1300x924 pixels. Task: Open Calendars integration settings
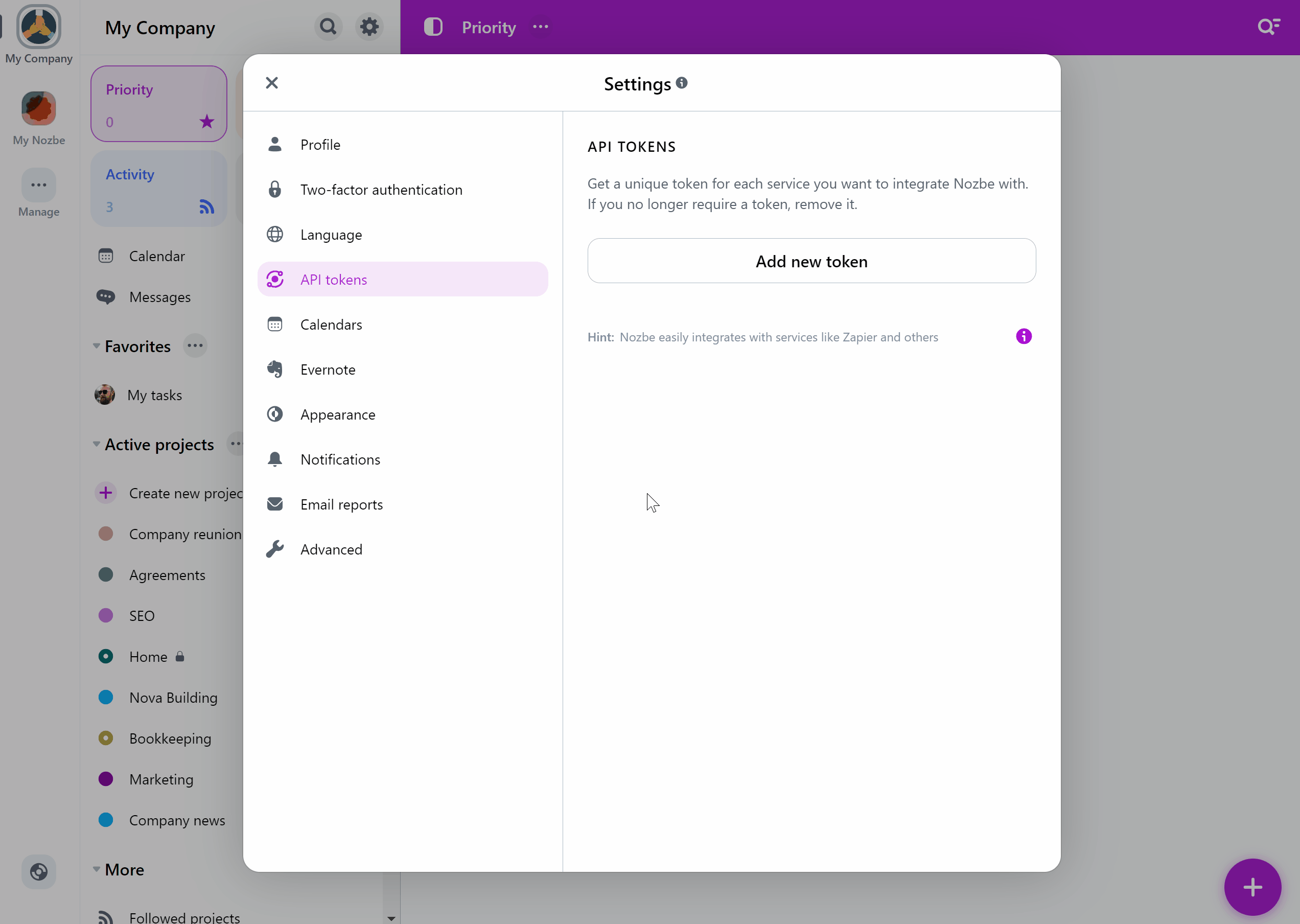coord(331,324)
